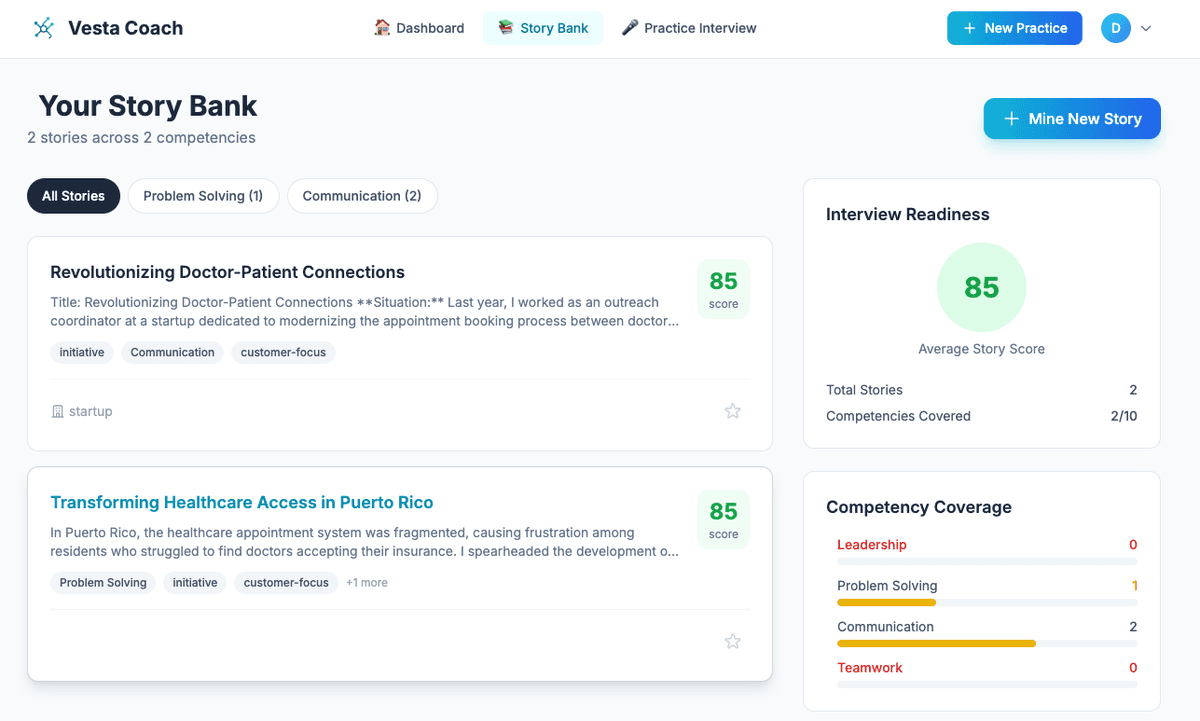Select the All Stories filter
Image resolution: width=1200 pixels, height=721 pixels.
coord(73,196)
